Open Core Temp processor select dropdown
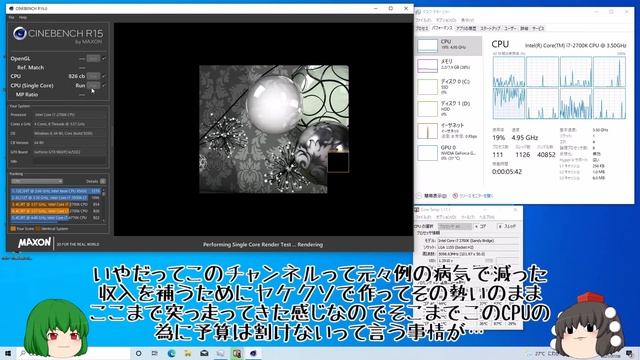 [455, 226]
